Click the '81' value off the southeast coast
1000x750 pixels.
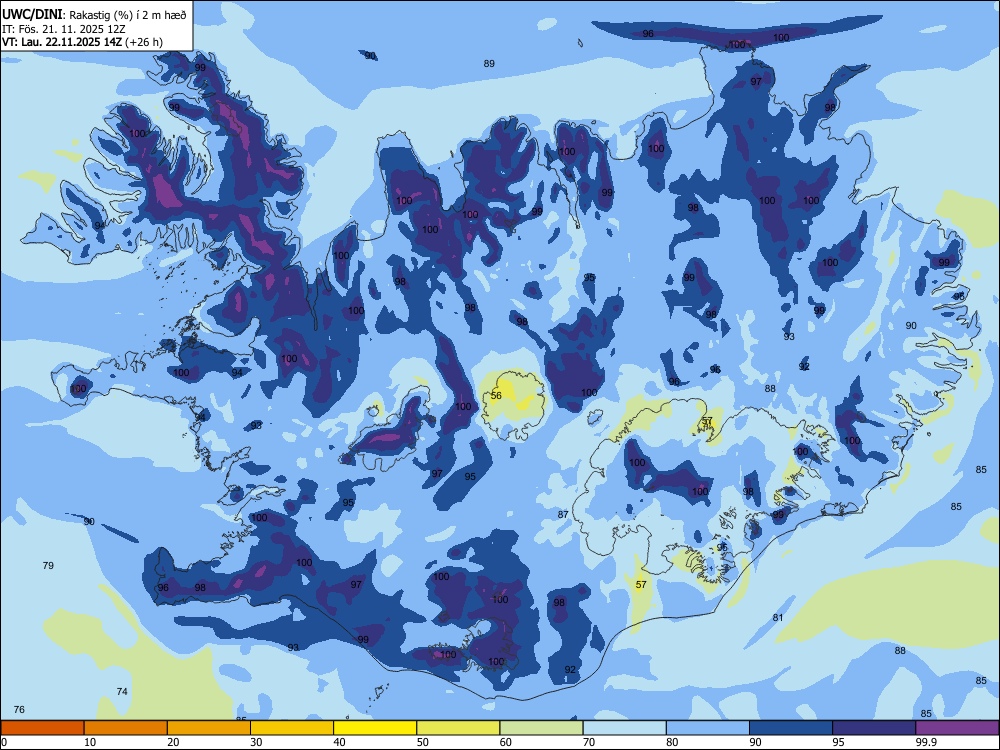777,617
